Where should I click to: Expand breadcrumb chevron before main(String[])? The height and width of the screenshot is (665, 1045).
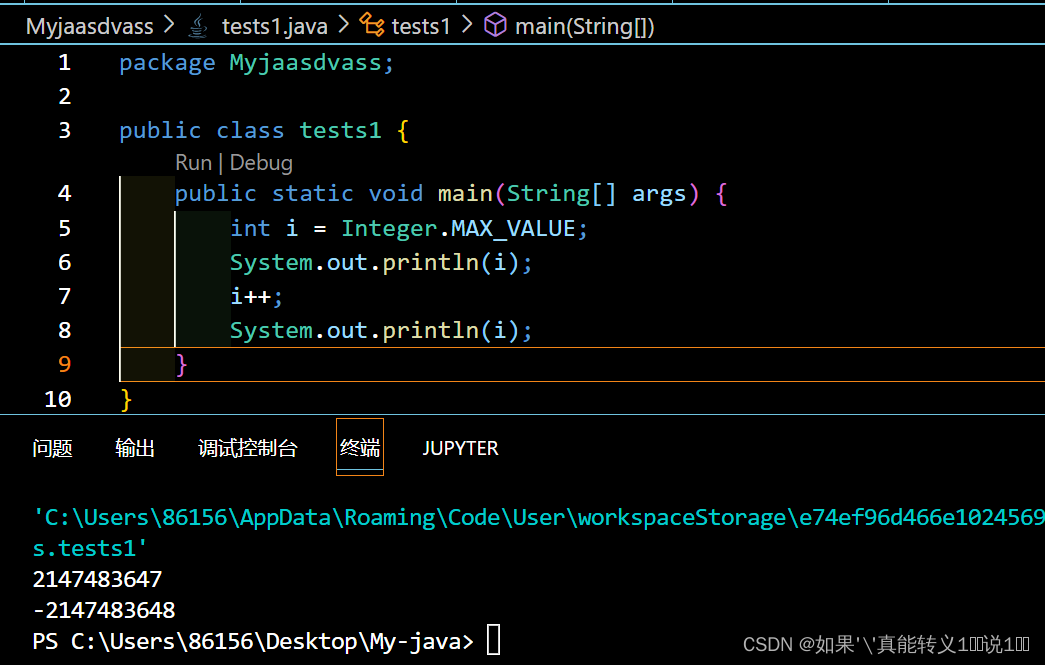467,25
